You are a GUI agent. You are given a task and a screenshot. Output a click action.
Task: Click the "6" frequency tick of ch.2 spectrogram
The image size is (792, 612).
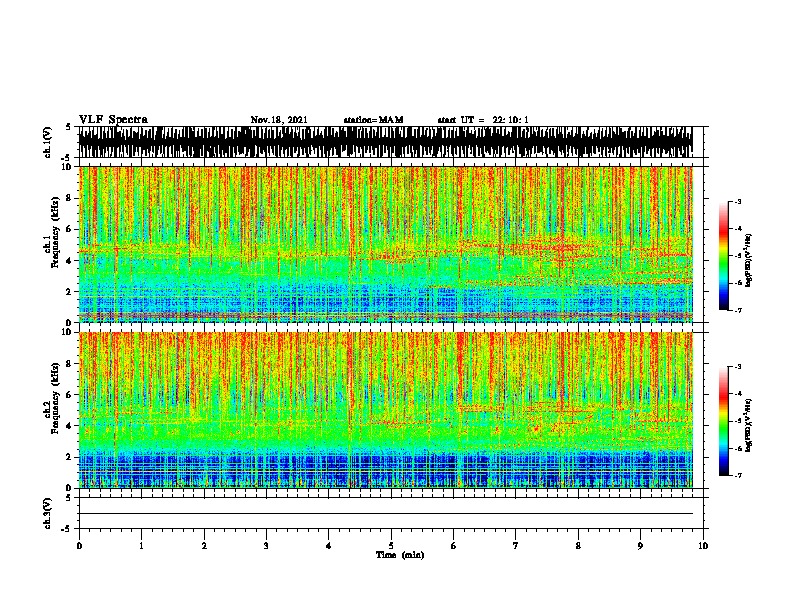pyautogui.click(x=70, y=395)
